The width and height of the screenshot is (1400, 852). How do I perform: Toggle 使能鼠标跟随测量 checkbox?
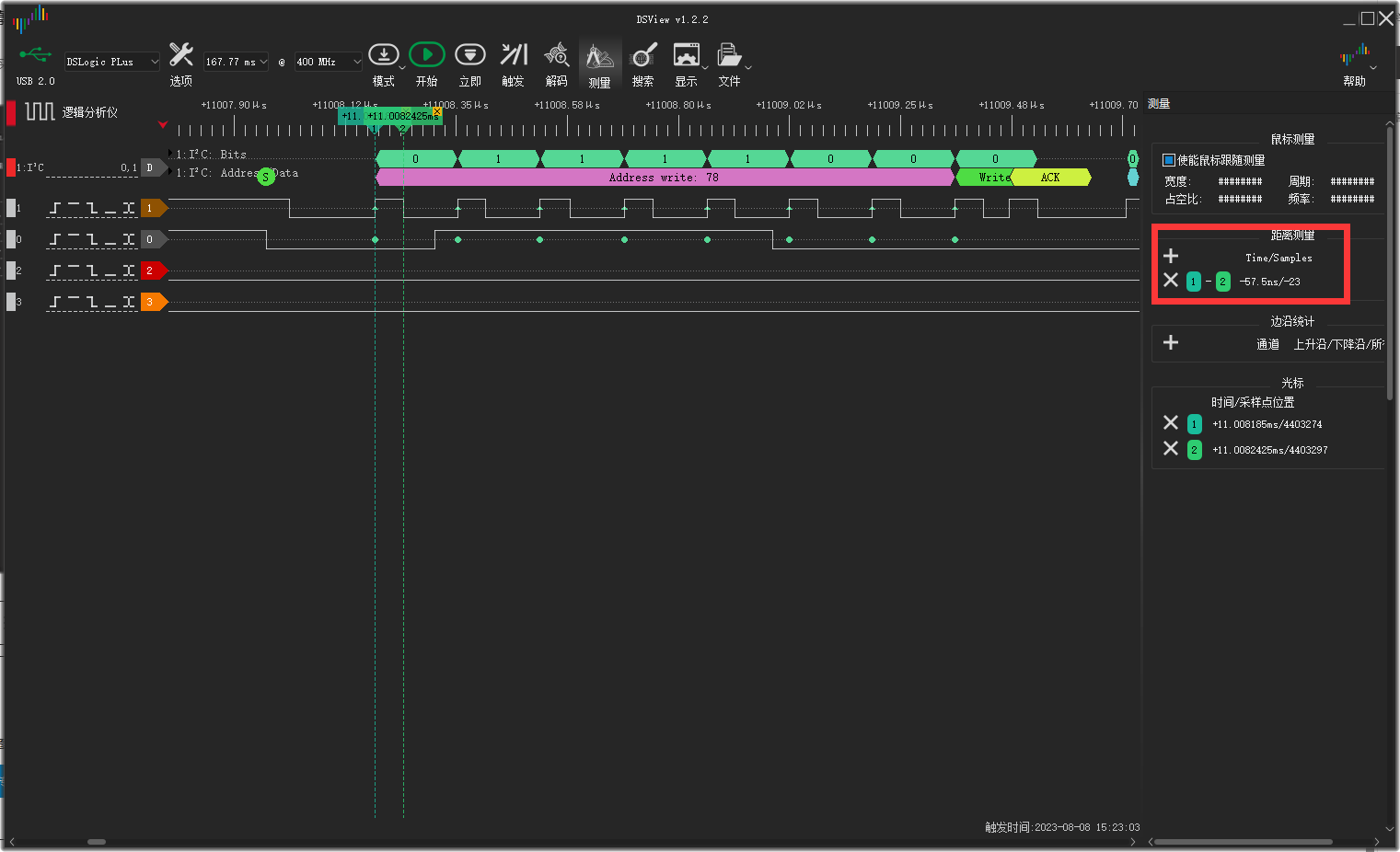tap(1169, 160)
